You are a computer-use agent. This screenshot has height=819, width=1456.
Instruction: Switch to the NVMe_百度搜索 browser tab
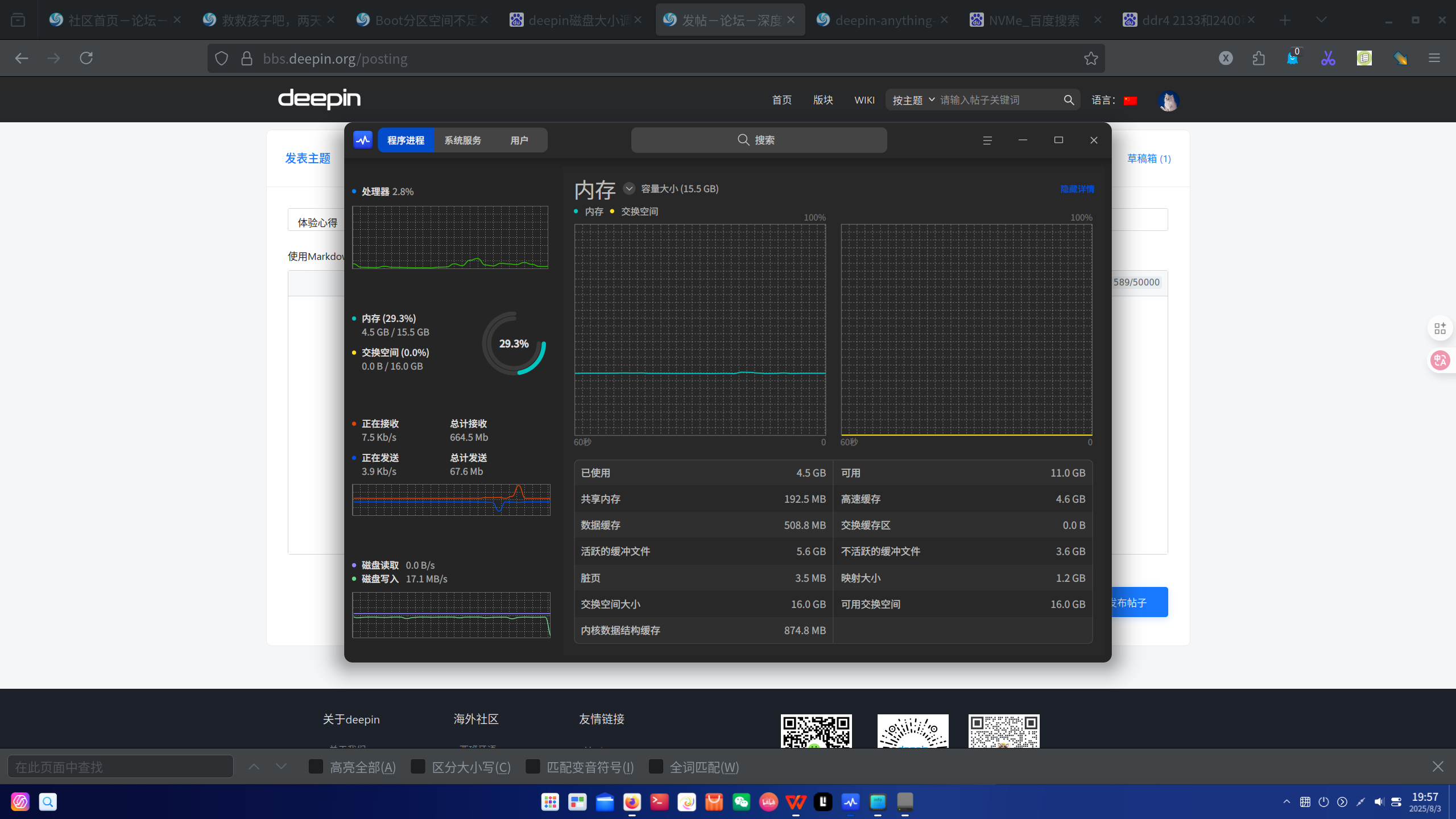pos(1036,20)
